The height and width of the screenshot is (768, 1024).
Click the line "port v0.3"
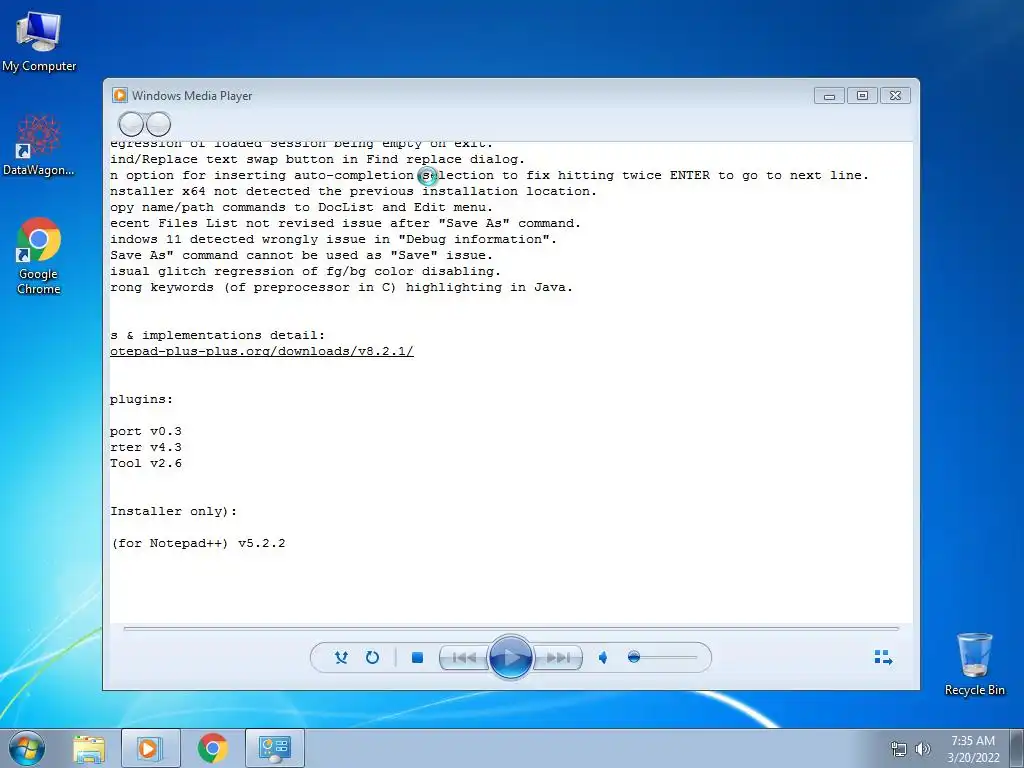[146, 431]
